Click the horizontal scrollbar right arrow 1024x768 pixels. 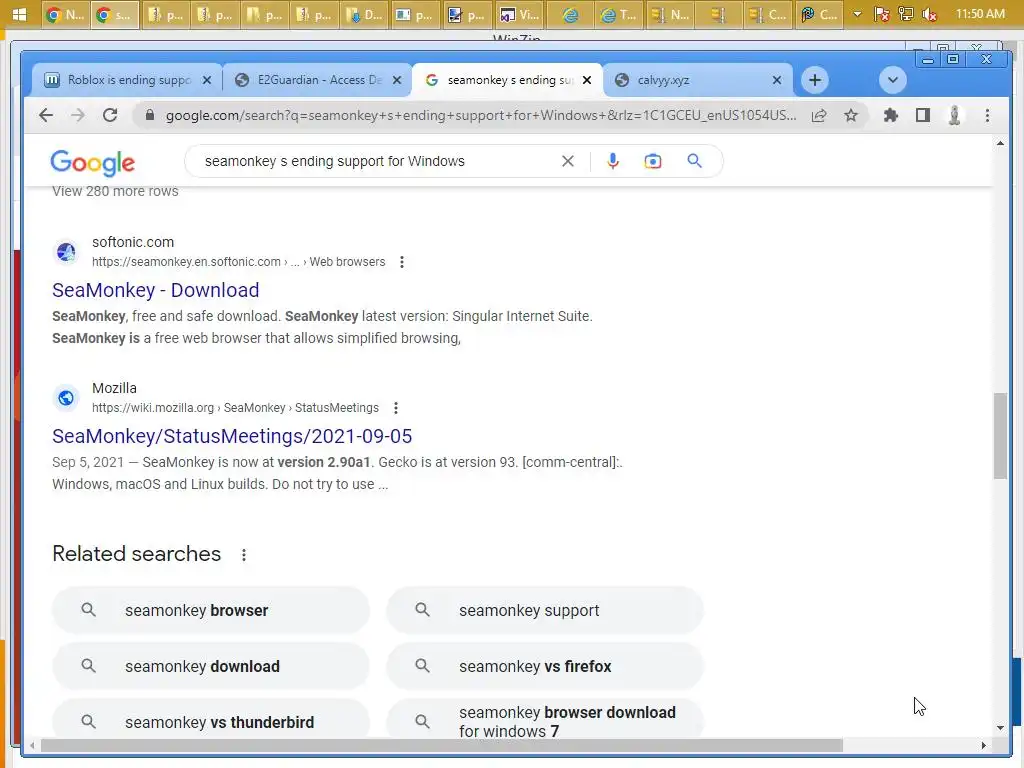[984, 745]
